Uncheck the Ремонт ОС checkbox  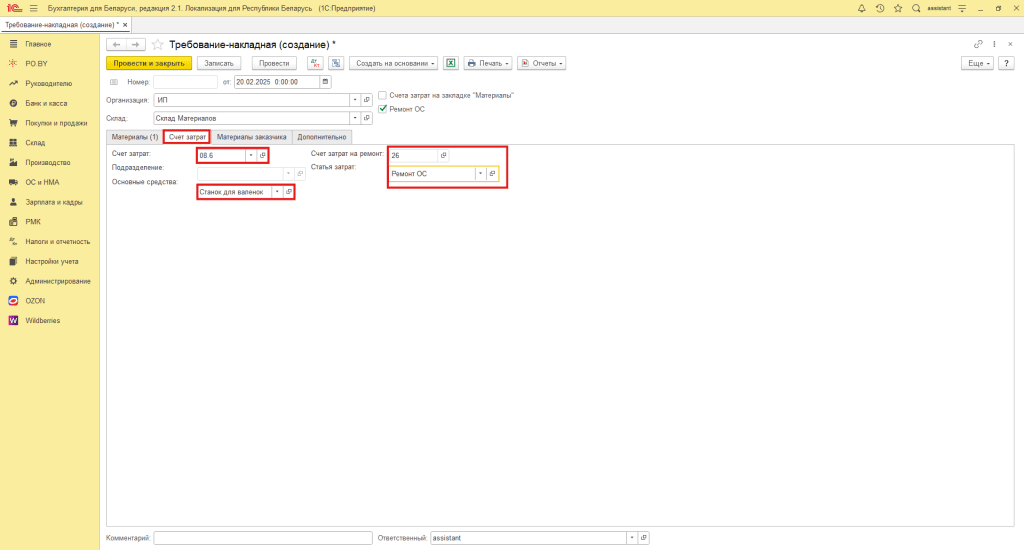pos(383,109)
